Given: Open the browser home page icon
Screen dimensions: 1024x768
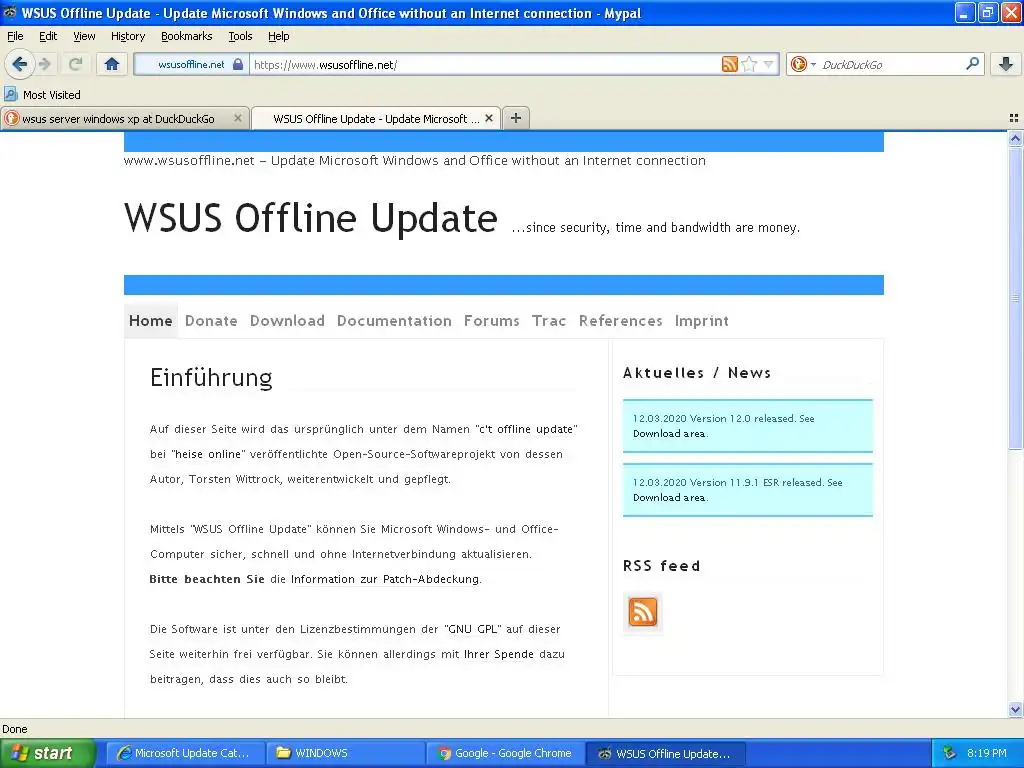Looking at the screenshot, I should [112, 64].
